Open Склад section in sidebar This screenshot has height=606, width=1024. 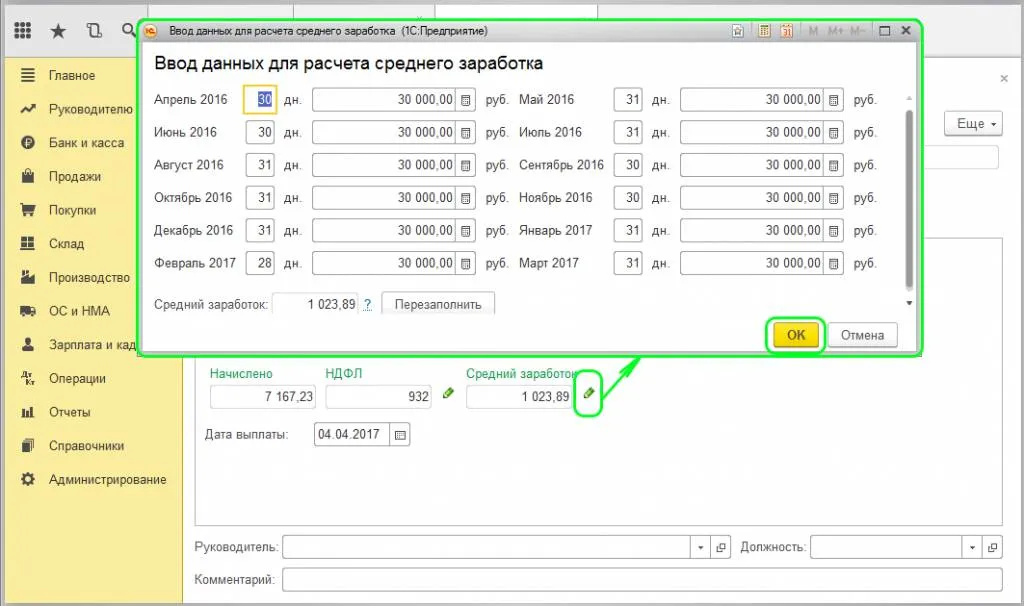click(66, 244)
